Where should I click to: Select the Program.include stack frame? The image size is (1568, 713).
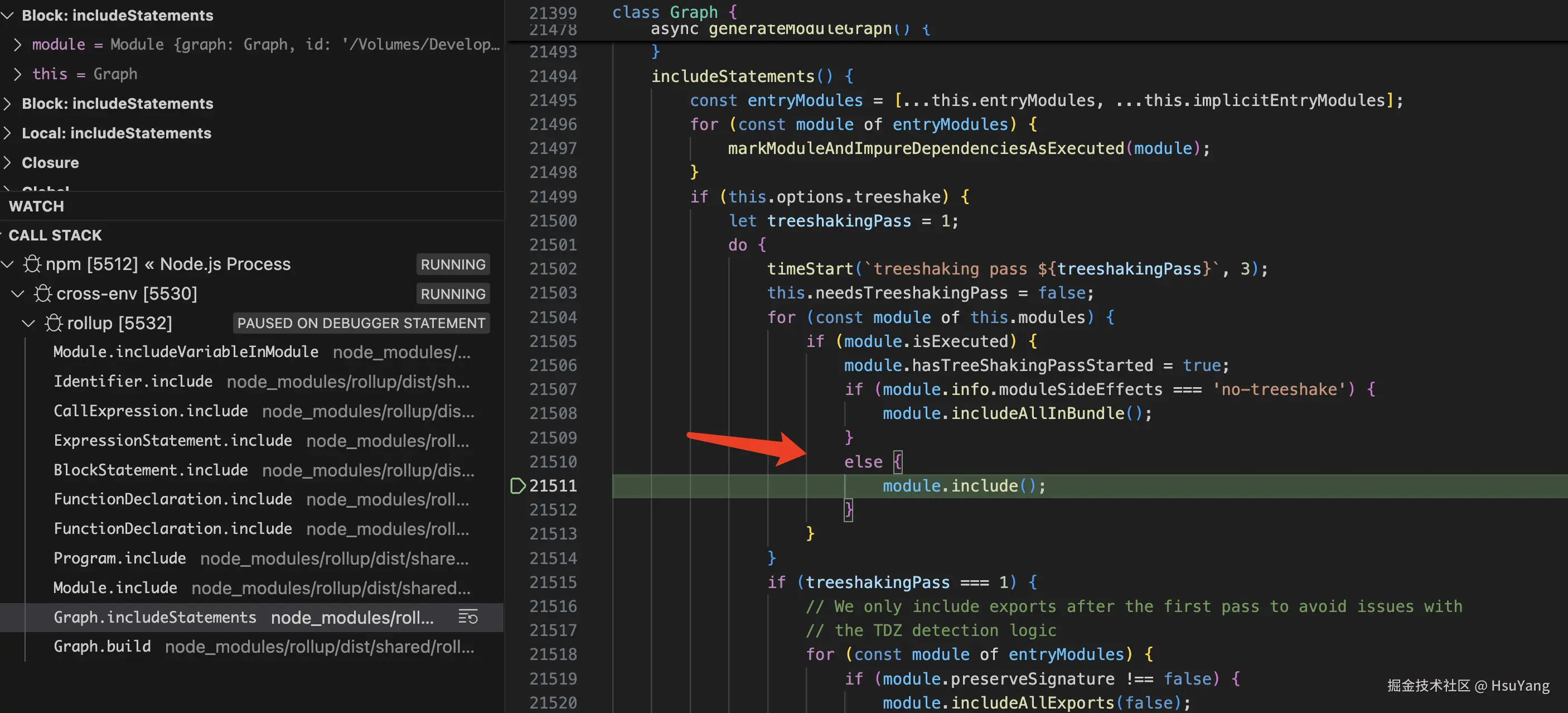click(x=119, y=558)
